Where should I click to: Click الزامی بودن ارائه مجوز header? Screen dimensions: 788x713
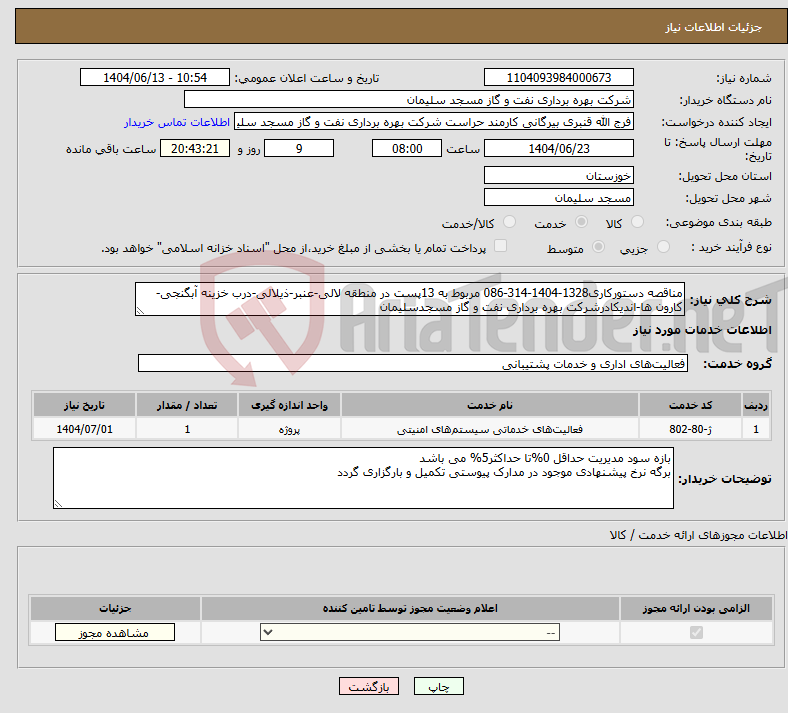pos(696,608)
